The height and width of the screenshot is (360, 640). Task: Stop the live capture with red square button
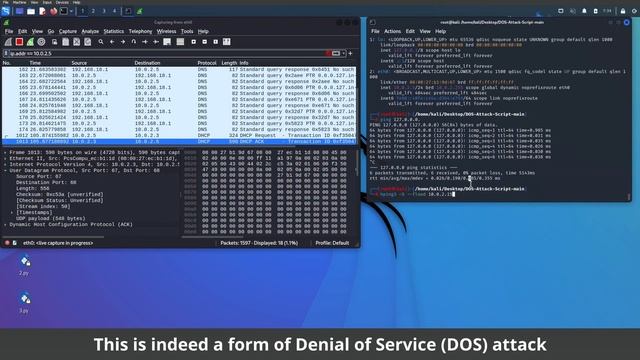[x=19, y=42]
